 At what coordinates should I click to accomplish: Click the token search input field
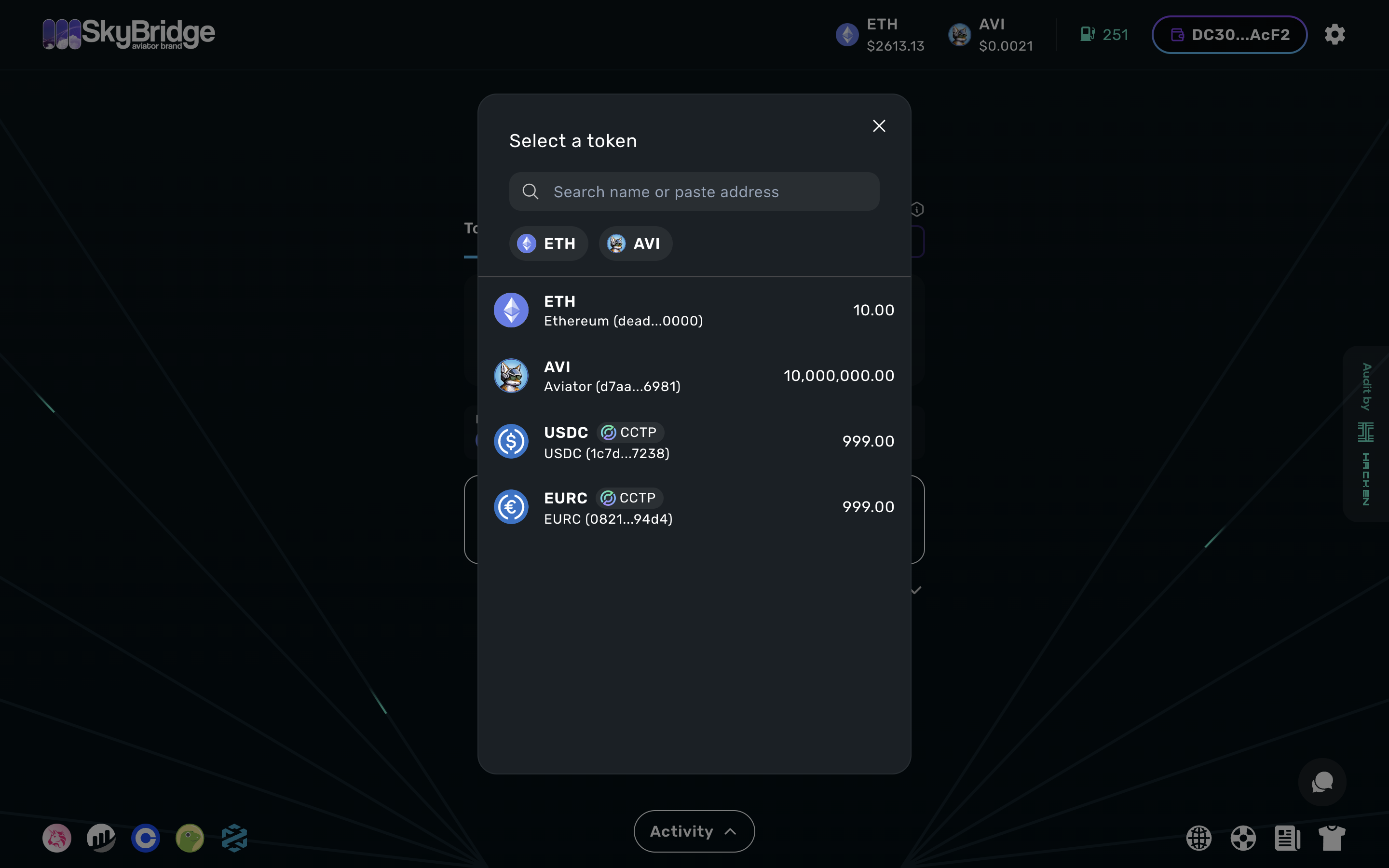coord(693,191)
